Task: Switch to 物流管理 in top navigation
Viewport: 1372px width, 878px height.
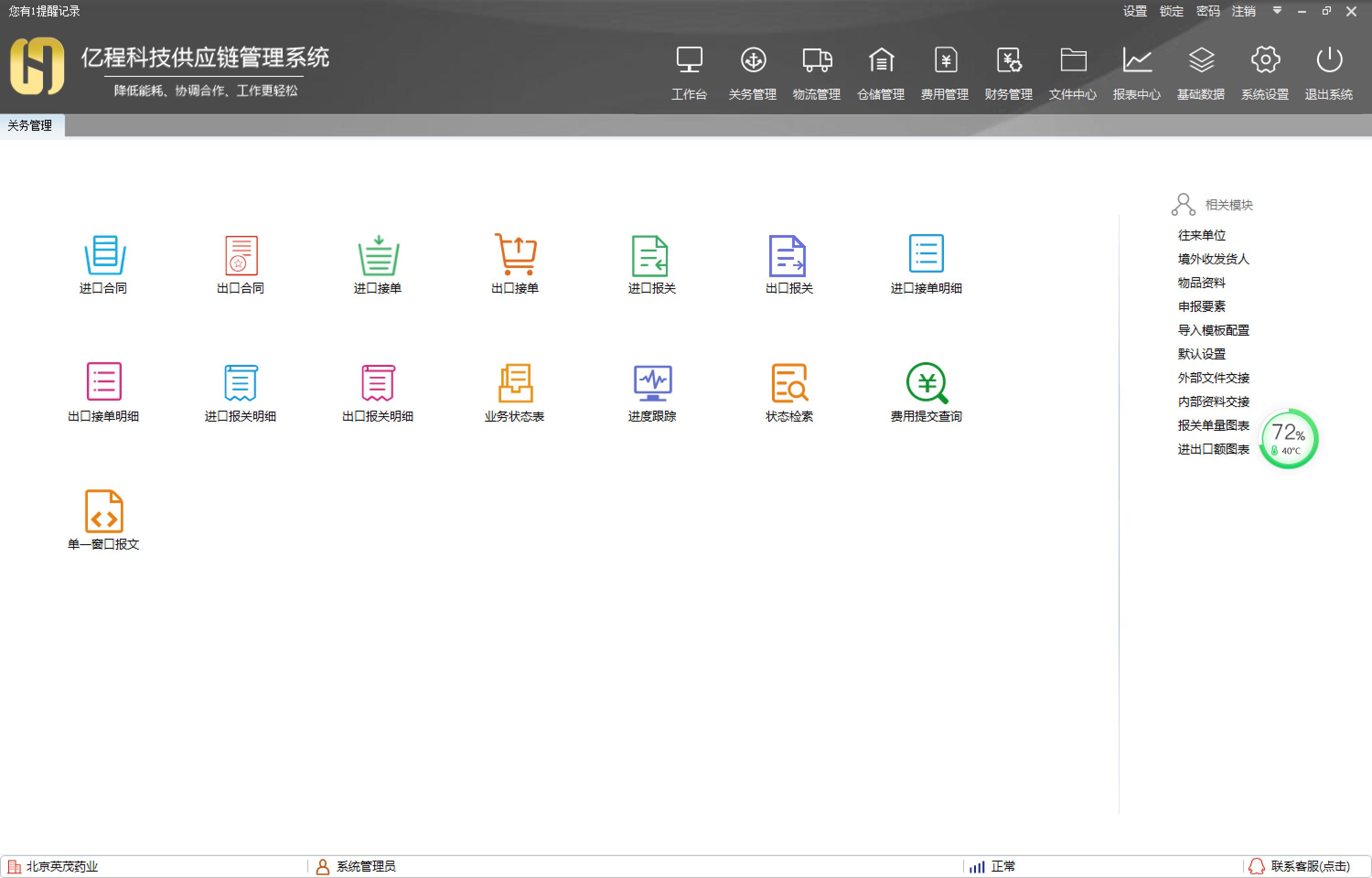Action: coord(816,71)
